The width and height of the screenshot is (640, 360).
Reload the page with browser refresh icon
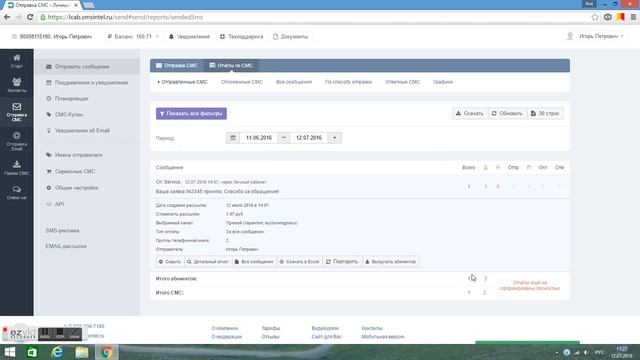click(30, 17)
